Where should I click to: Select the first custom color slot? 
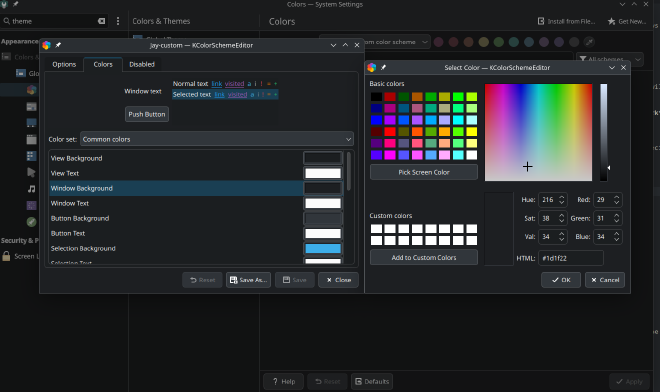(x=376, y=229)
